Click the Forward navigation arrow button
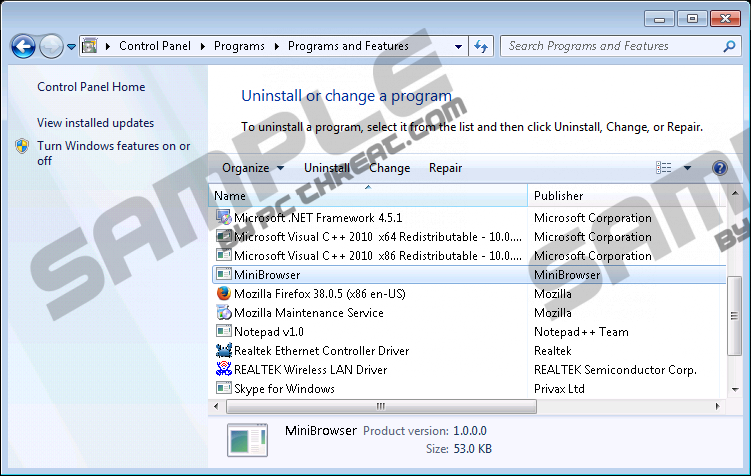The width and height of the screenshot is (751, 476). pyautogui.click(x=50, y=46)
